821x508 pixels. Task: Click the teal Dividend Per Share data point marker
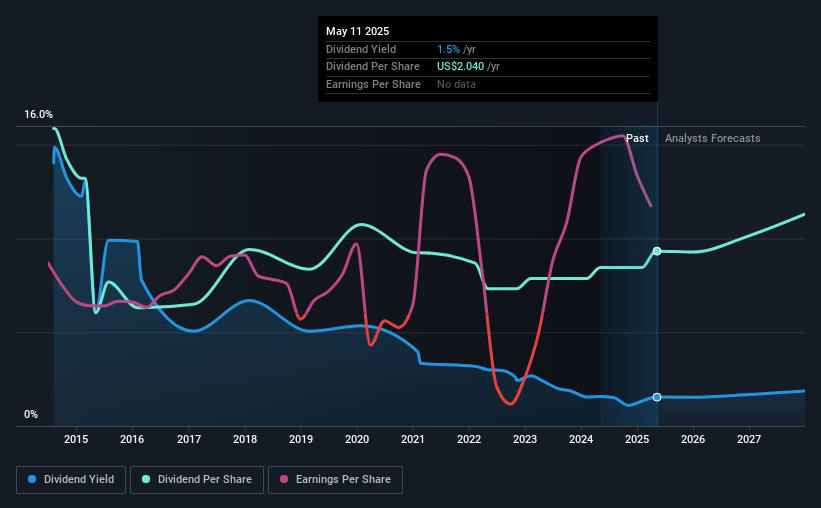pos(657,251)
